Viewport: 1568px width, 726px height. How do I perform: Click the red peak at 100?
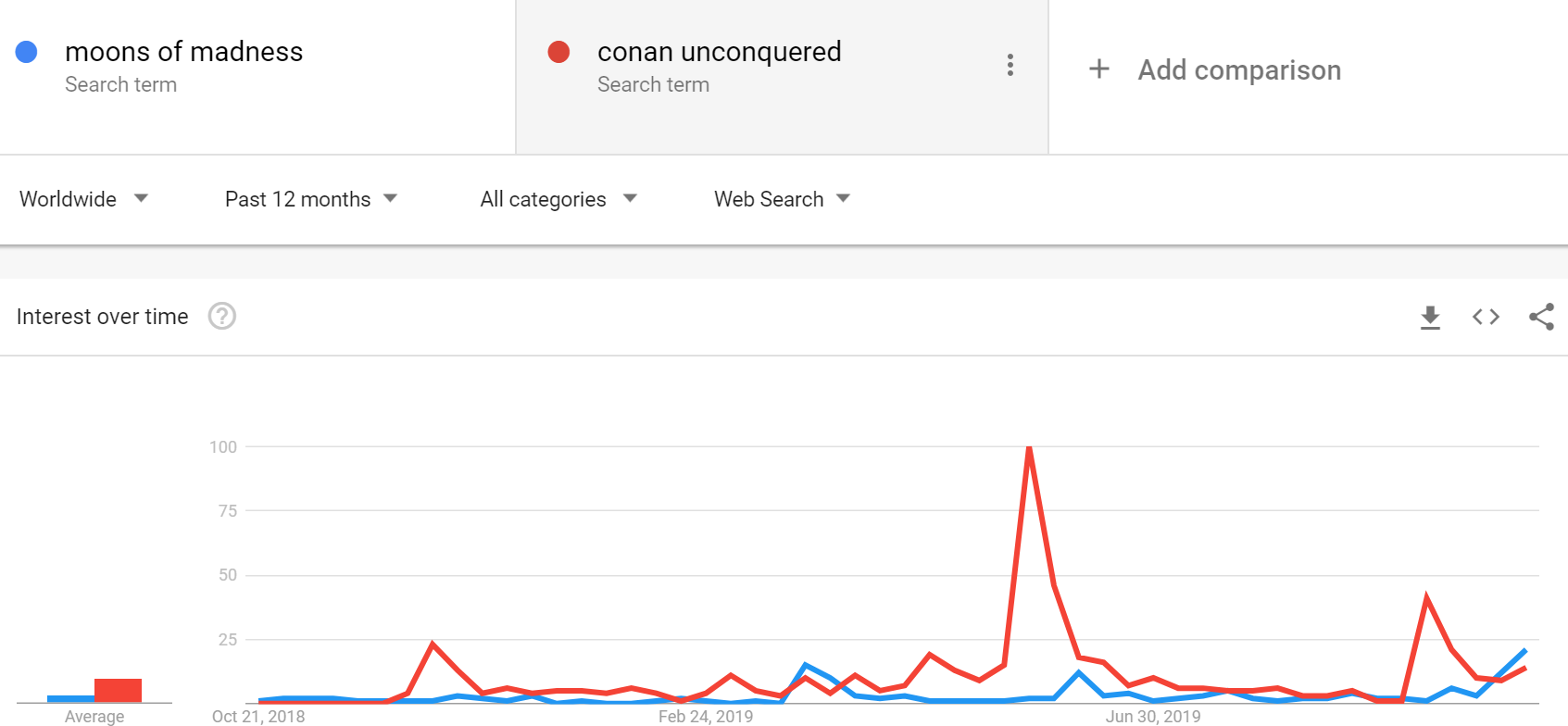click(1029, 448)
